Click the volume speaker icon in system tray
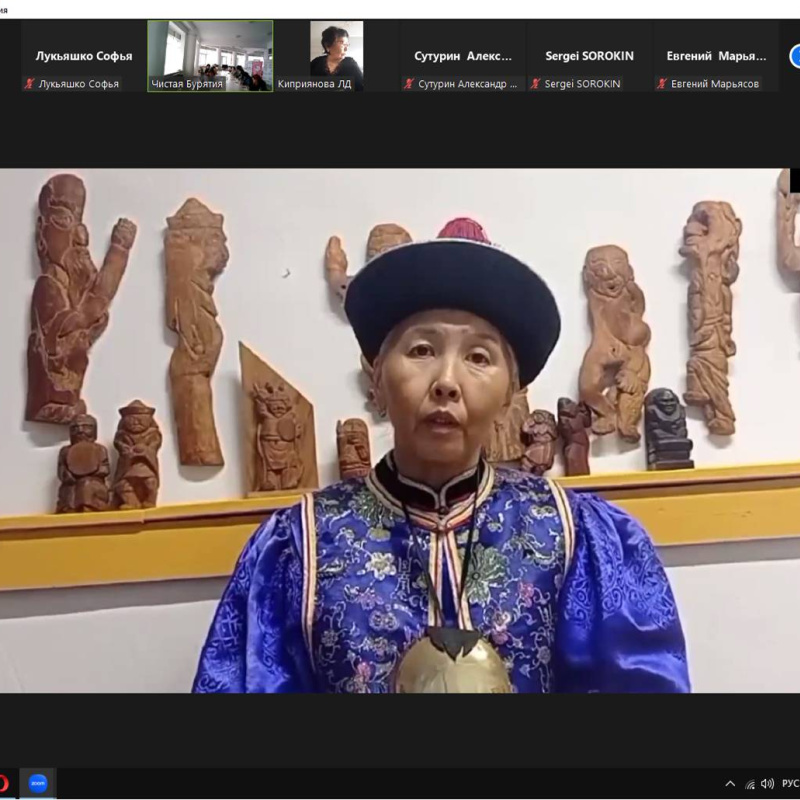 pyautogui.click(x=767, y=783)
